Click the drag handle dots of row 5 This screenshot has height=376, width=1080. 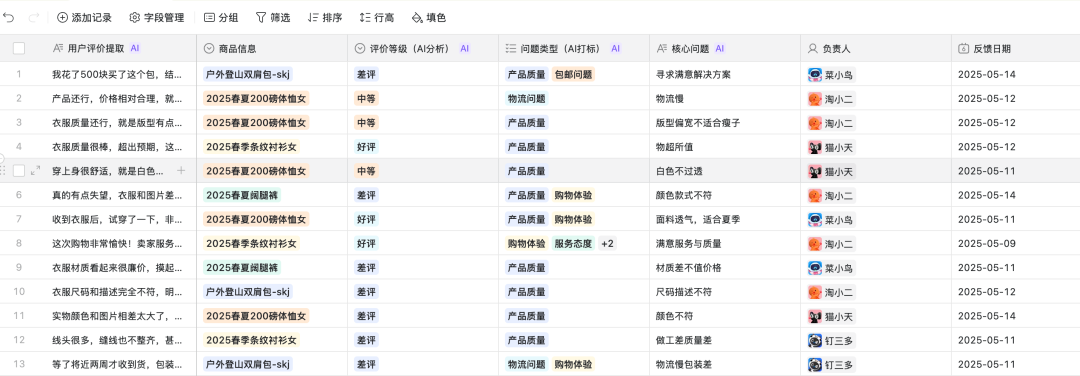3,170
